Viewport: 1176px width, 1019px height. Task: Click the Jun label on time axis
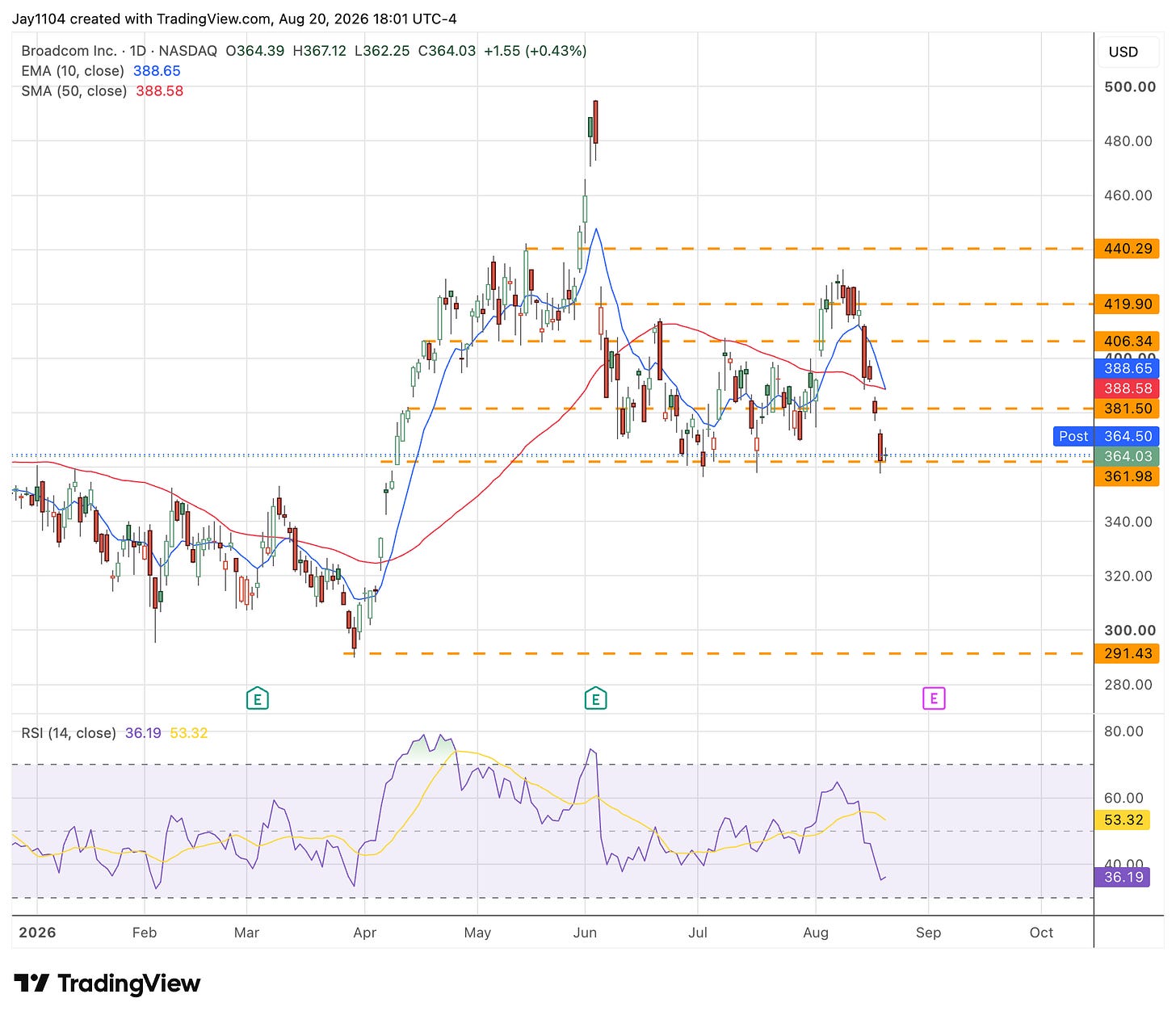[585, 933]
